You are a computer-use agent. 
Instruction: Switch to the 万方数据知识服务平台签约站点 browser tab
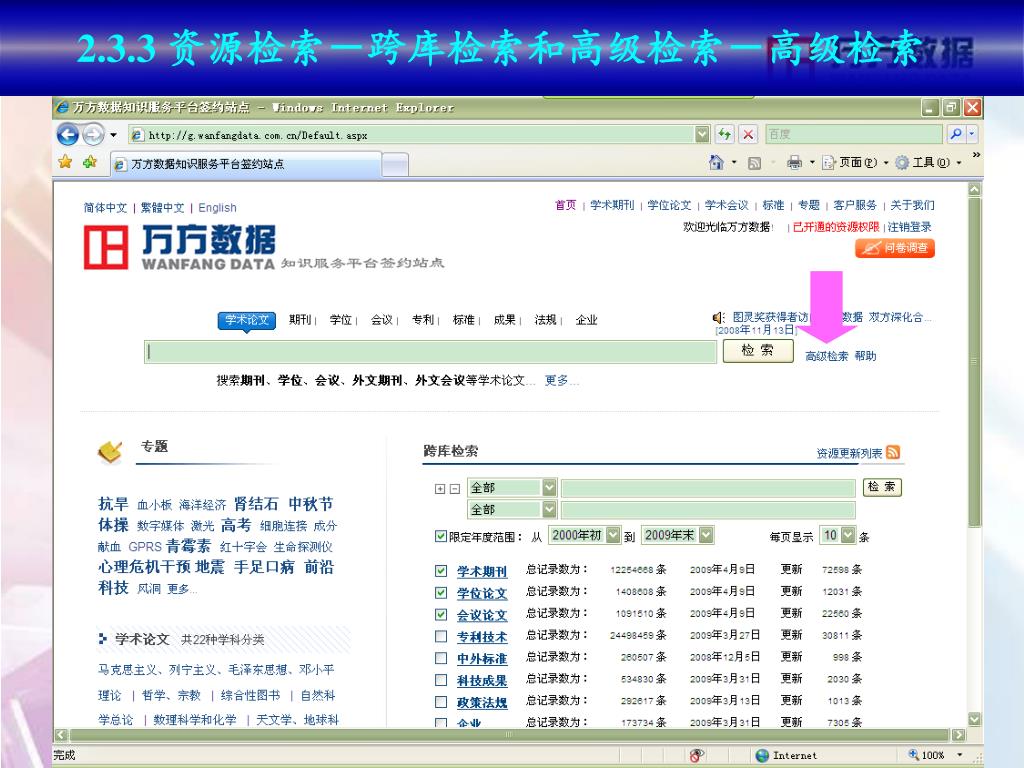click(x=246, y=164)
